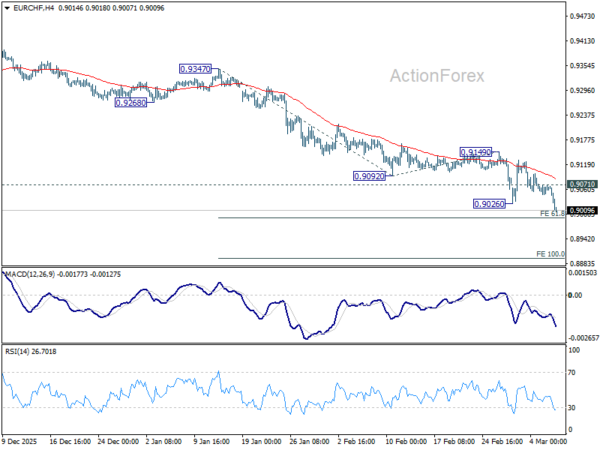This screenshot has width=600, height=450.
Task: Click the 0.89420 price axis value
Action: [x=582, y=239]
